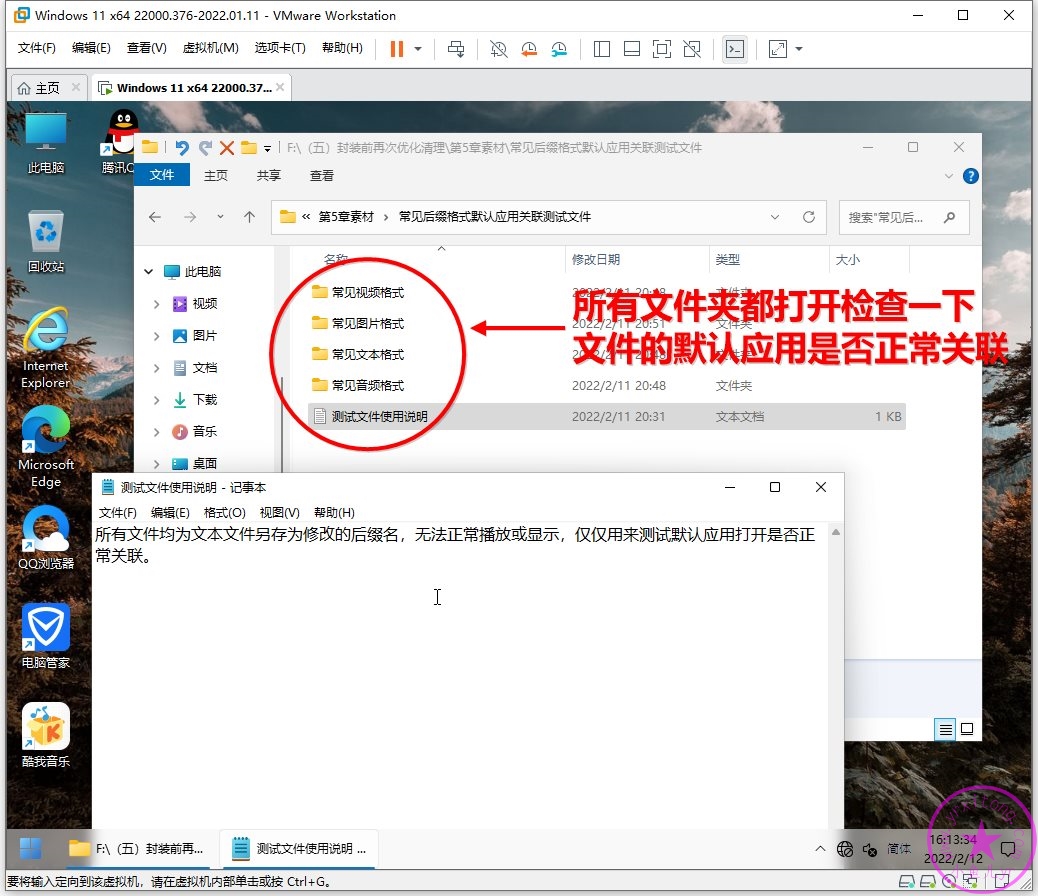Viewport: 1038px width, 896px height.
Task: Click the redo icon in Explorer quick access toolbar
Action: coord(205,147)
